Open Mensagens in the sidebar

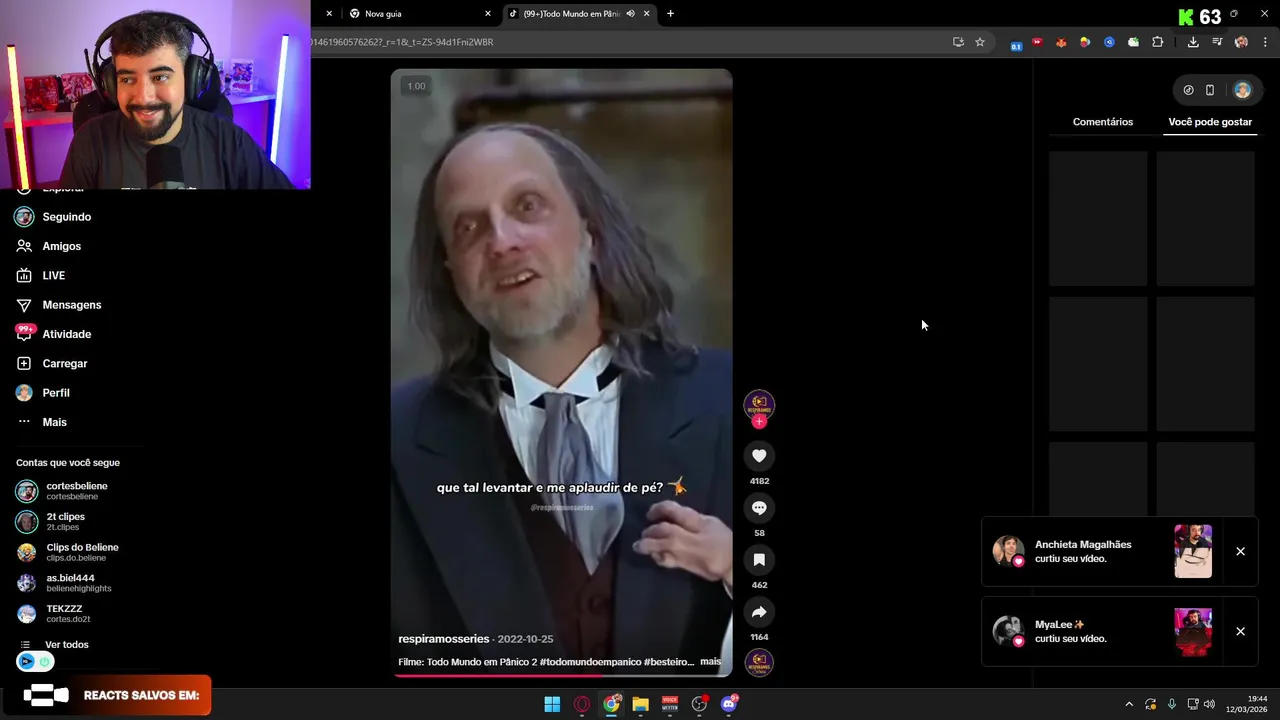coord(59,305)
